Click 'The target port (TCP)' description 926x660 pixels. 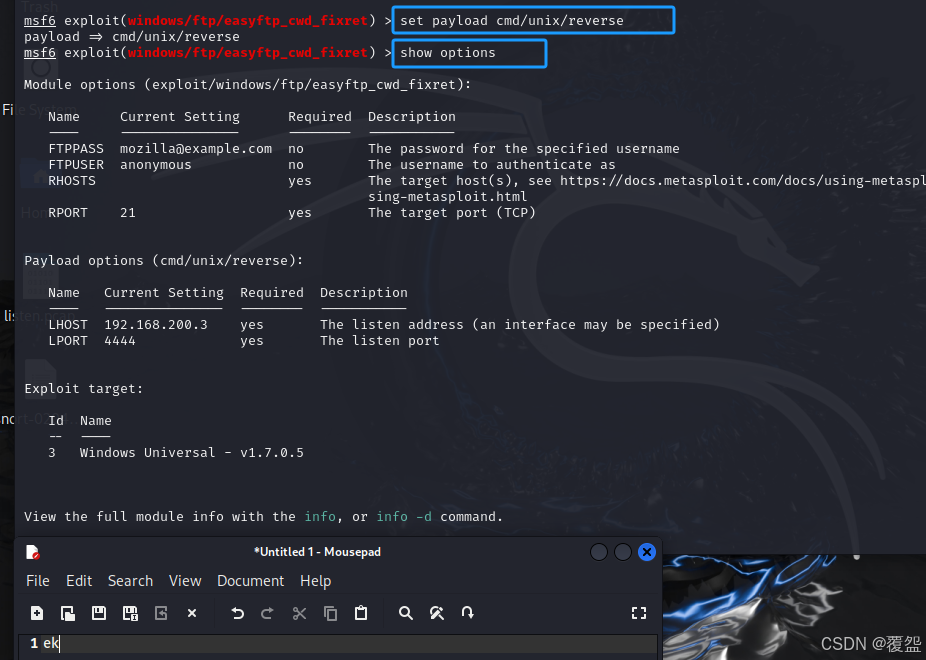point(452,213)
